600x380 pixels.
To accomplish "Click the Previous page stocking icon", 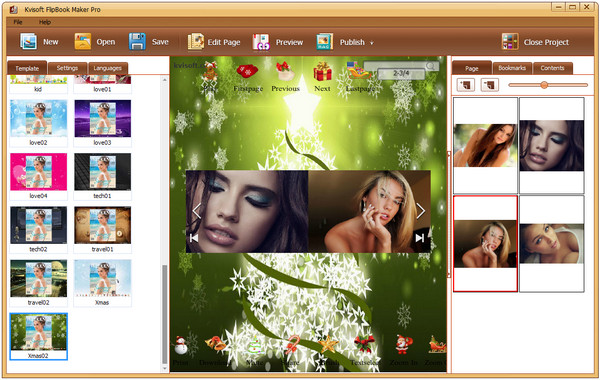I will [x=285, y=71].
